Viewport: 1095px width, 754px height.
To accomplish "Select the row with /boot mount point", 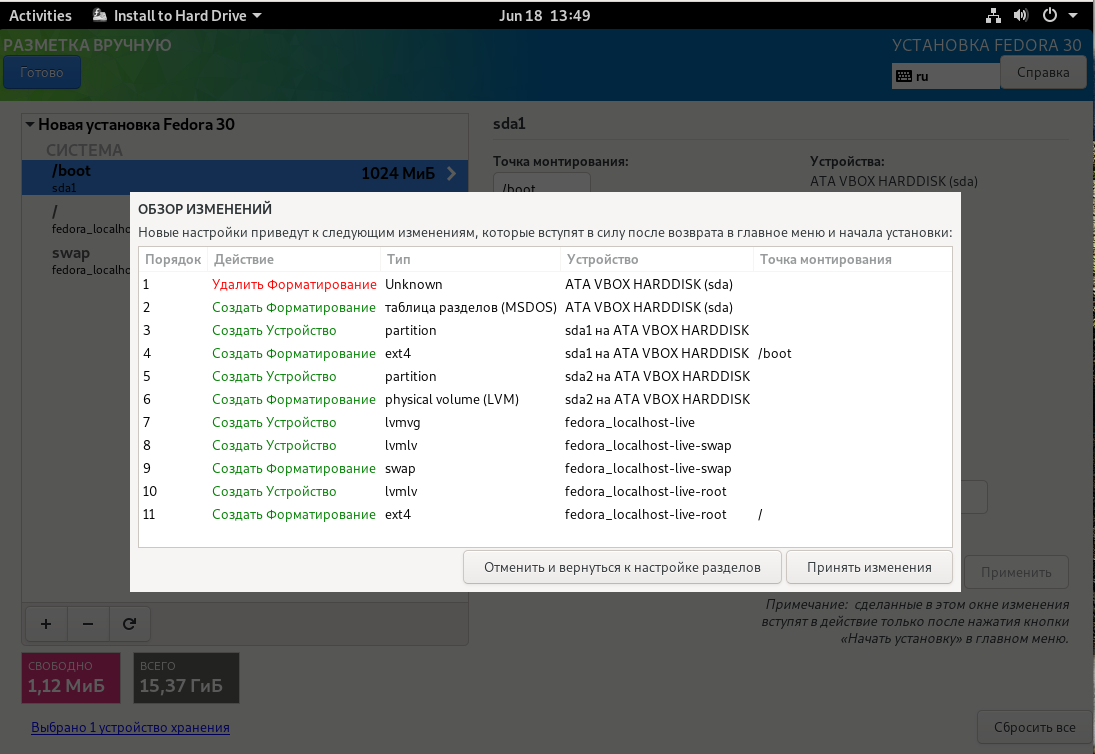I will tap(545, 353).
